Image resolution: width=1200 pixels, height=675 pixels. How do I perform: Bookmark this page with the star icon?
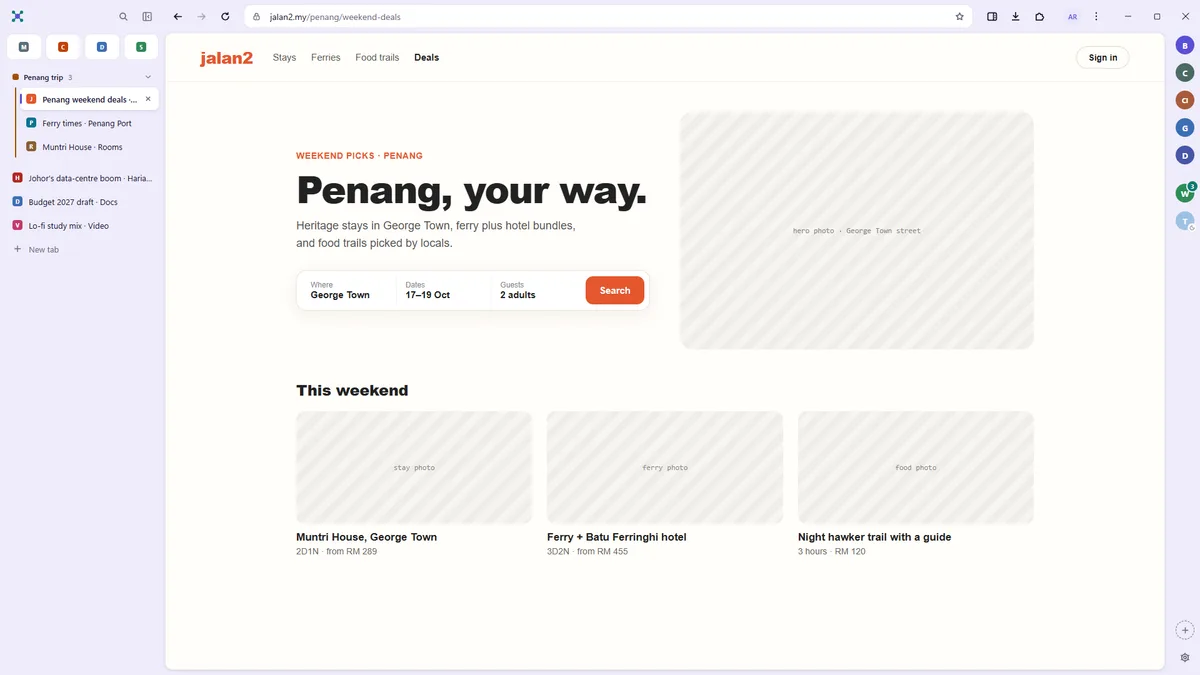(959, 17)
